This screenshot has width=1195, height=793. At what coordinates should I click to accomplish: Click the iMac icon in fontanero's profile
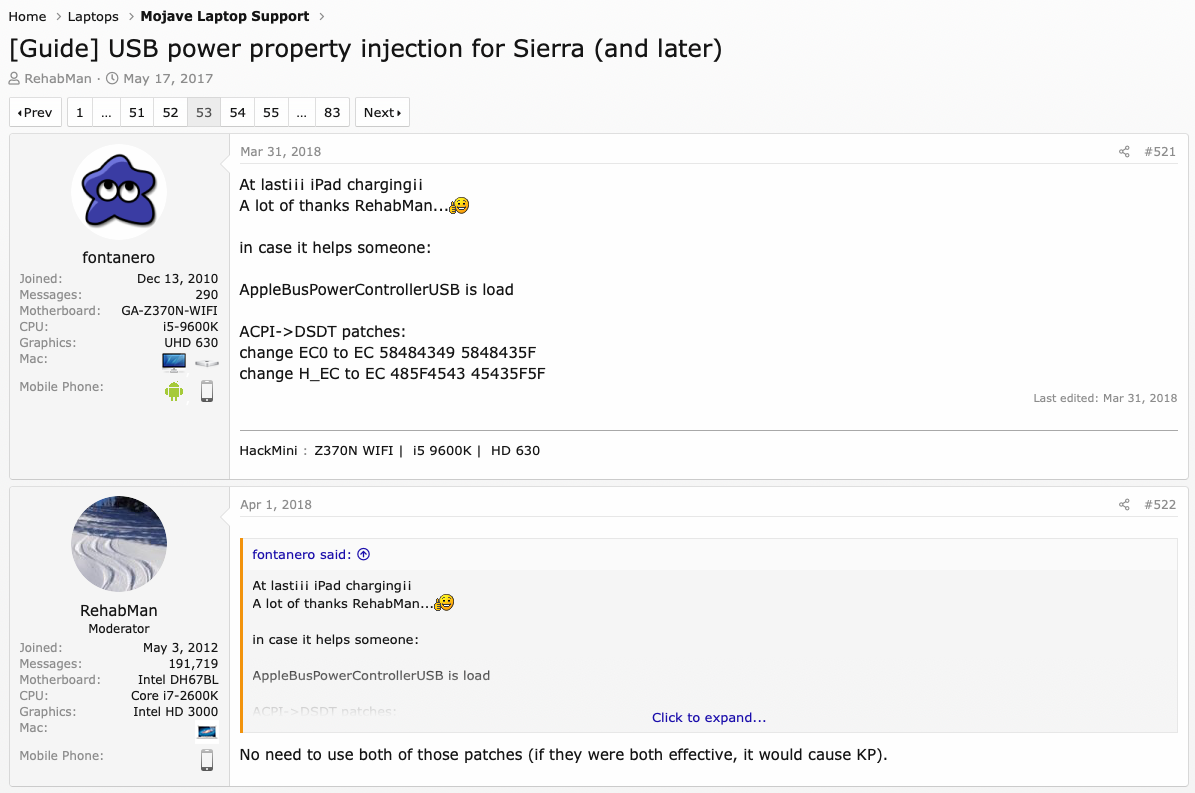pyautogui.click(x=174, y=362)
